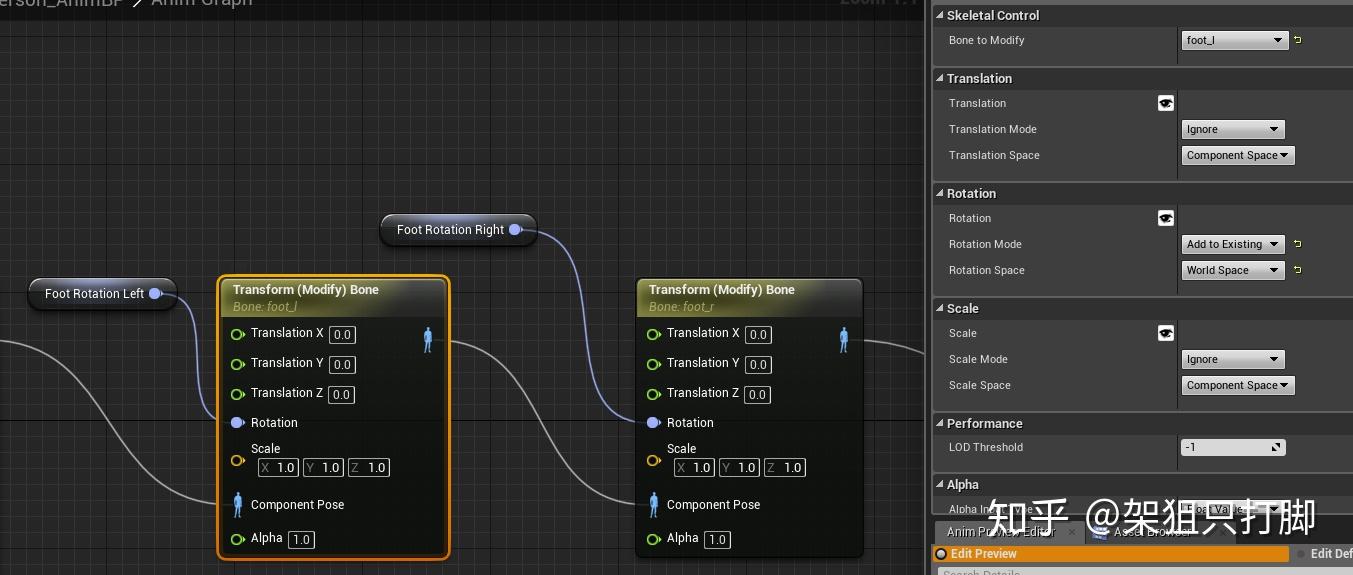Click foot_r Scale Z value field
This screenshot has height=575, width=1353.
[x=785, y=467]
